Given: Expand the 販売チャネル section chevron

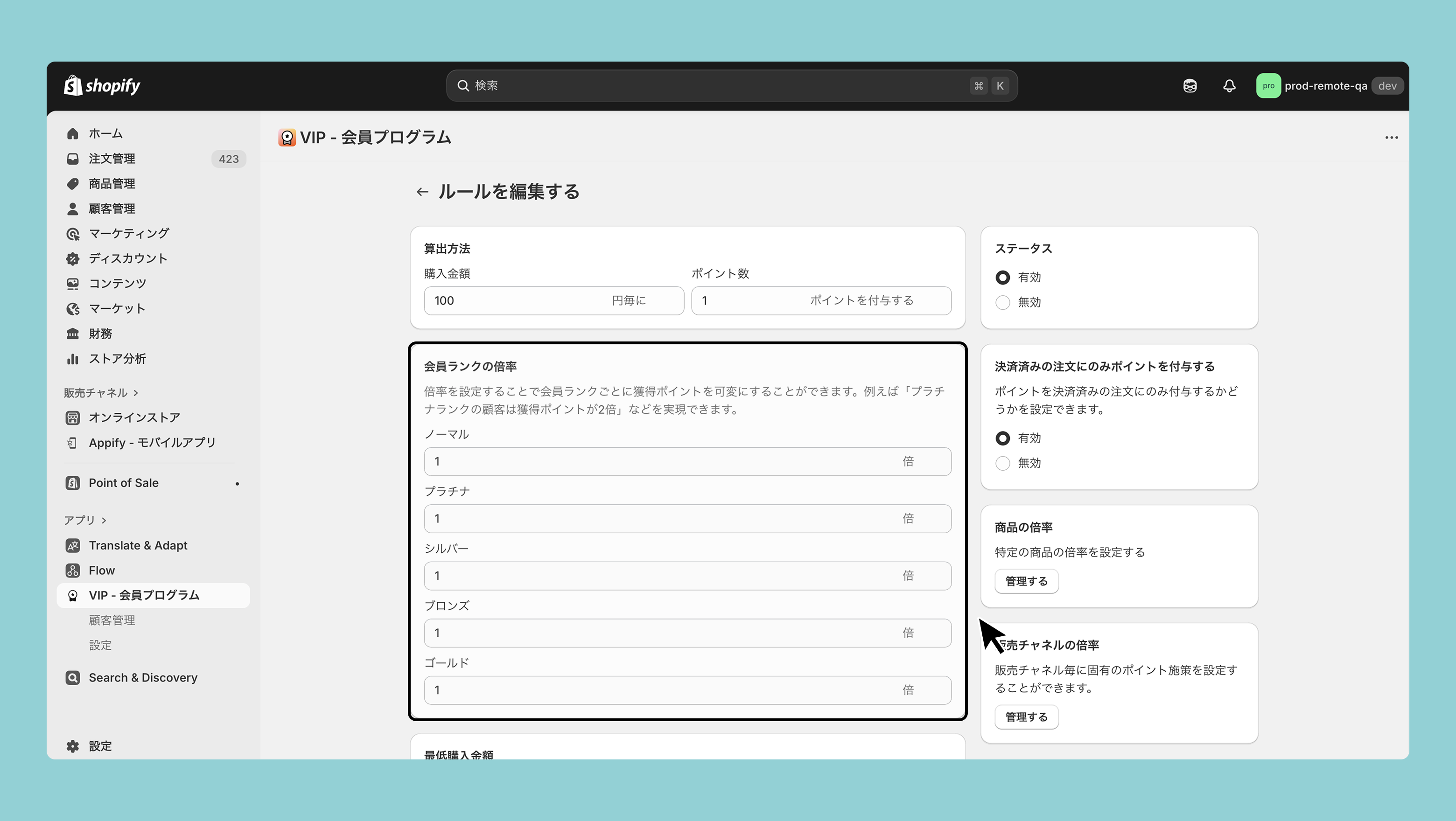Looking at the screenshot, I should coord(136,393).
